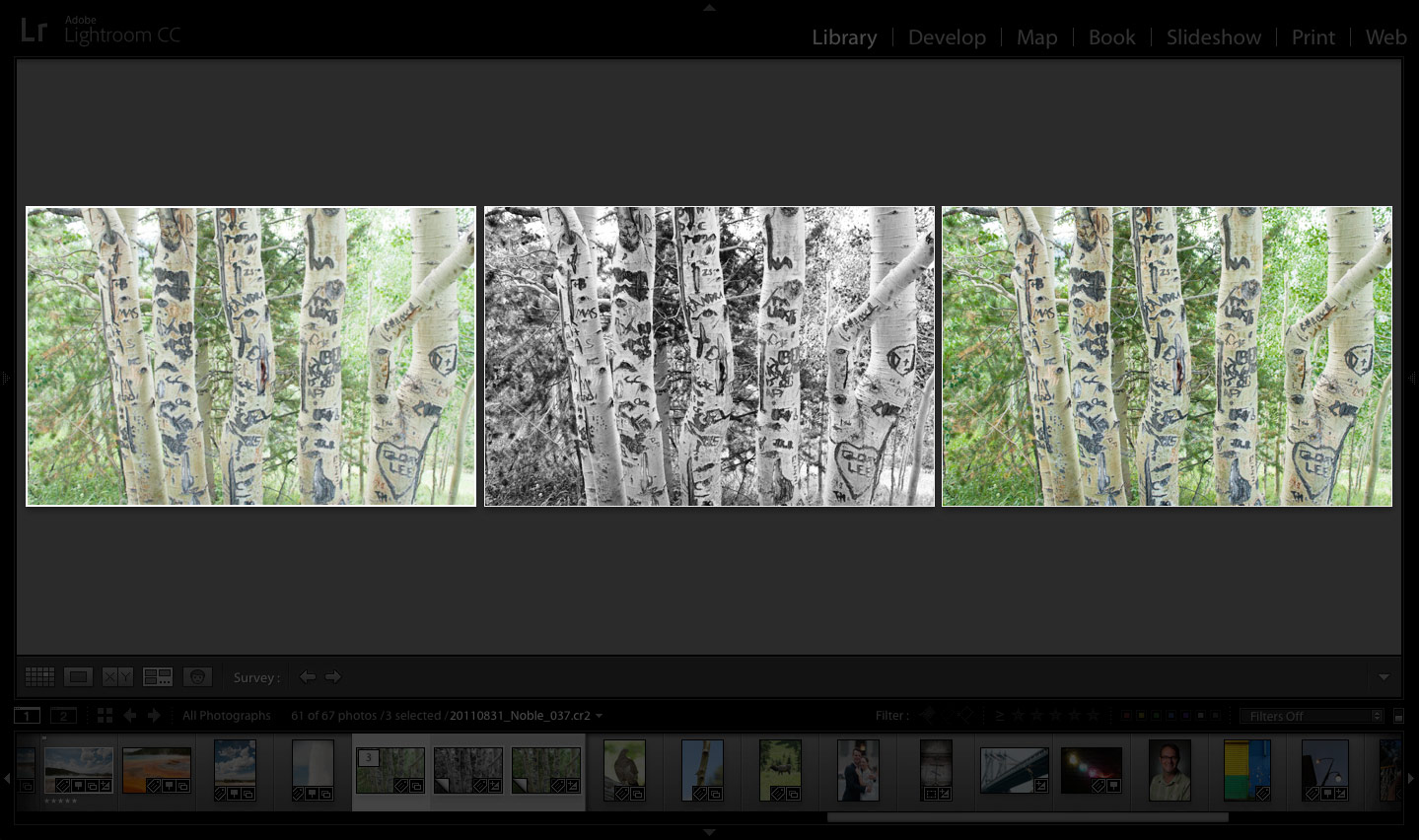This screenshot has height=840, width=1419.
Task: Open the Slideshow module
Action: point(1213,37)
